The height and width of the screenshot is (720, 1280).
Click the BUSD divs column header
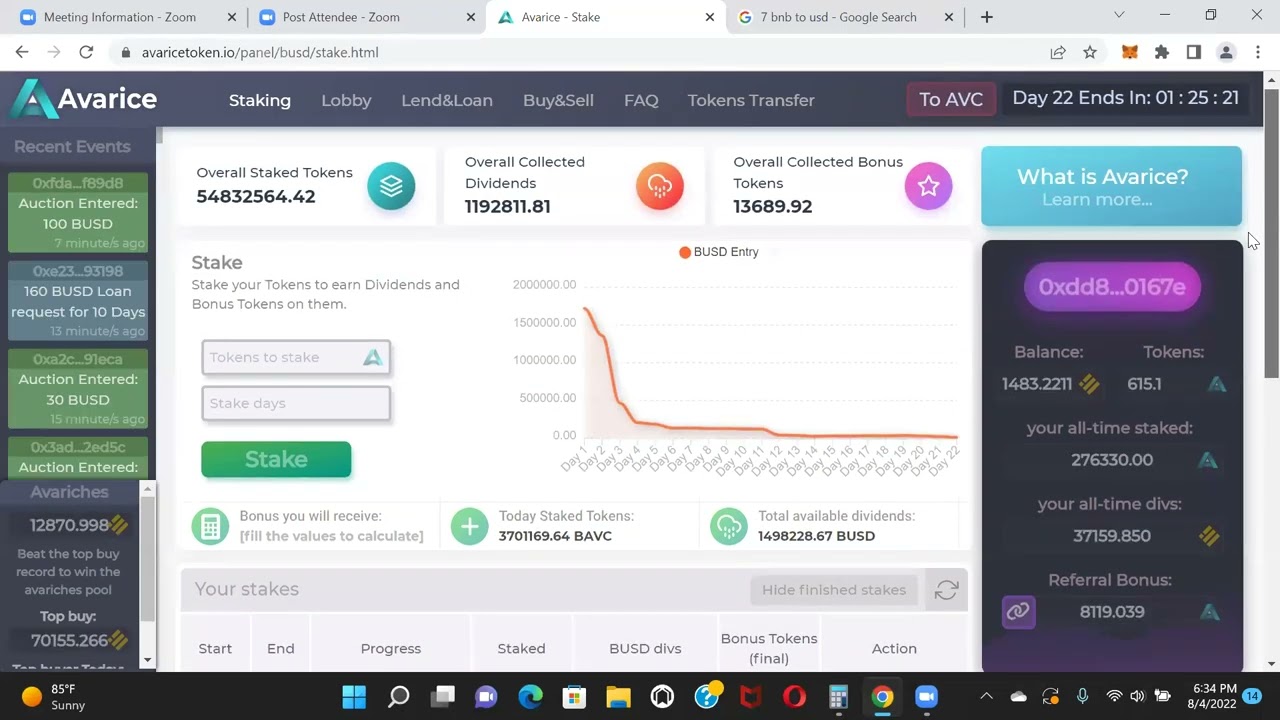pyautogui.click(x=645, y=648)
